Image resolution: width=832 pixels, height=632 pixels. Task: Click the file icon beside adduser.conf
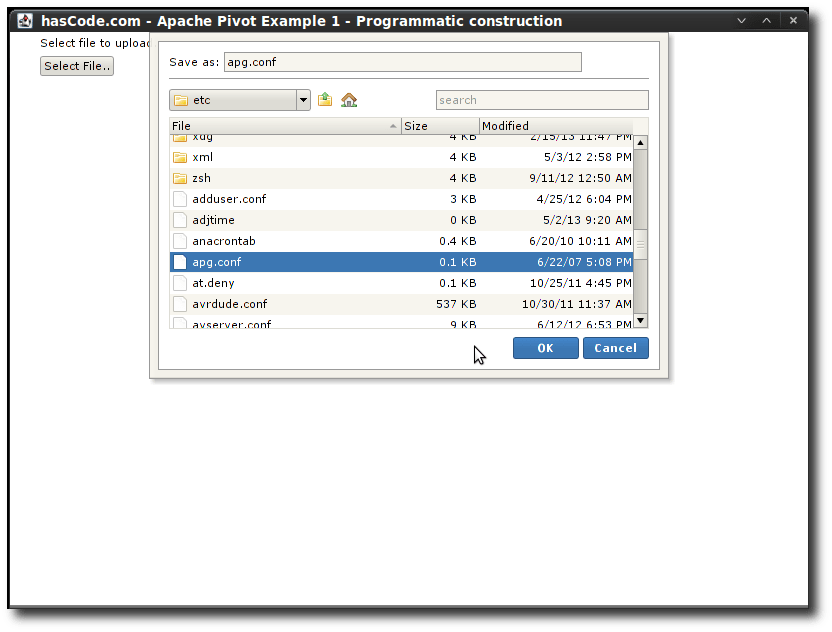pyautogui.click(x=180, y=199)
